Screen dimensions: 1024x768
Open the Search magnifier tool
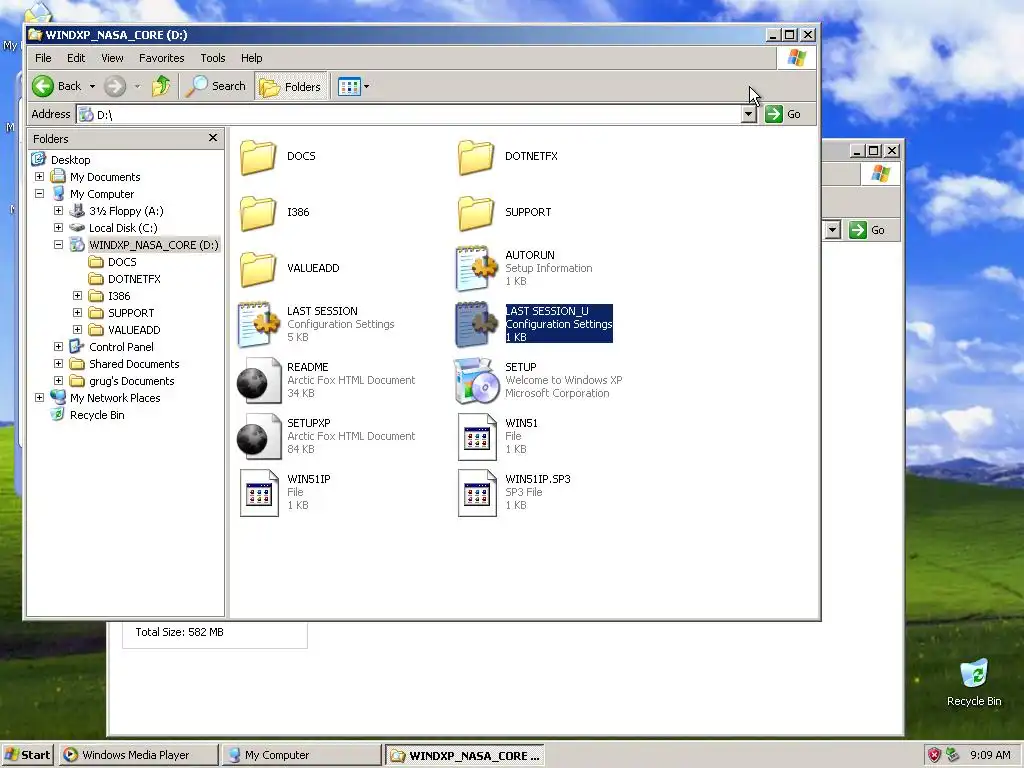click(x=216, y=86)
